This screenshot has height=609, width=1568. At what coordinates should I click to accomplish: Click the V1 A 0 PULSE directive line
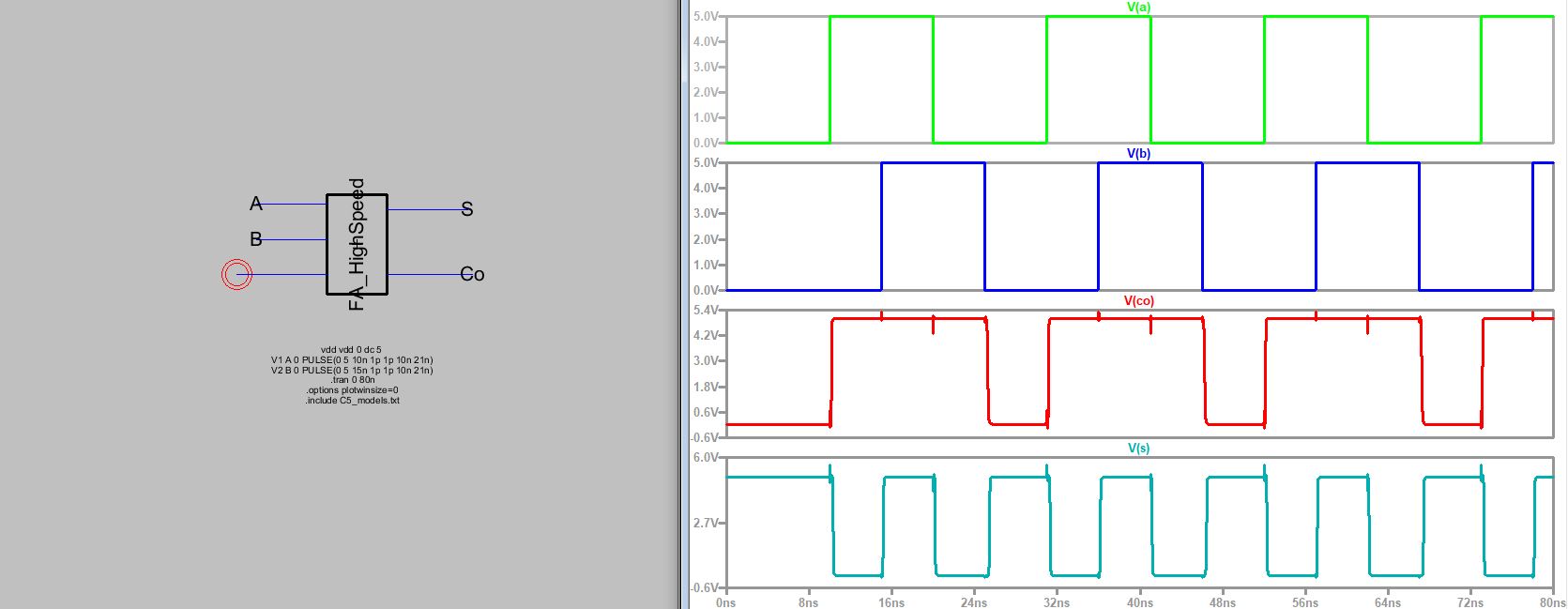pos(352,359)
